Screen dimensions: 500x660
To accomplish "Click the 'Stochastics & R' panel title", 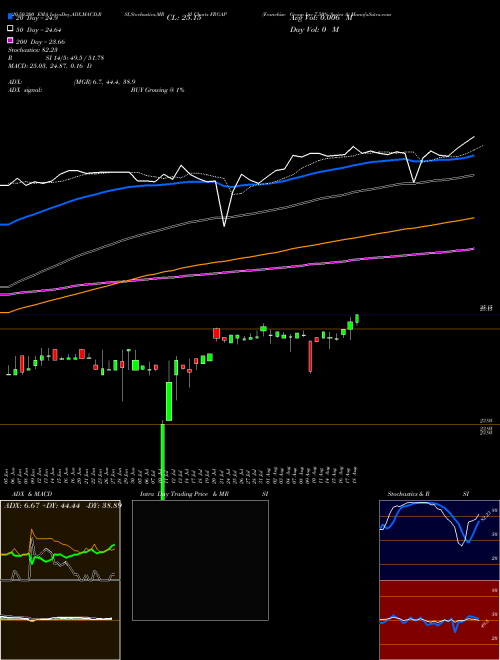I will click(409, 494).
